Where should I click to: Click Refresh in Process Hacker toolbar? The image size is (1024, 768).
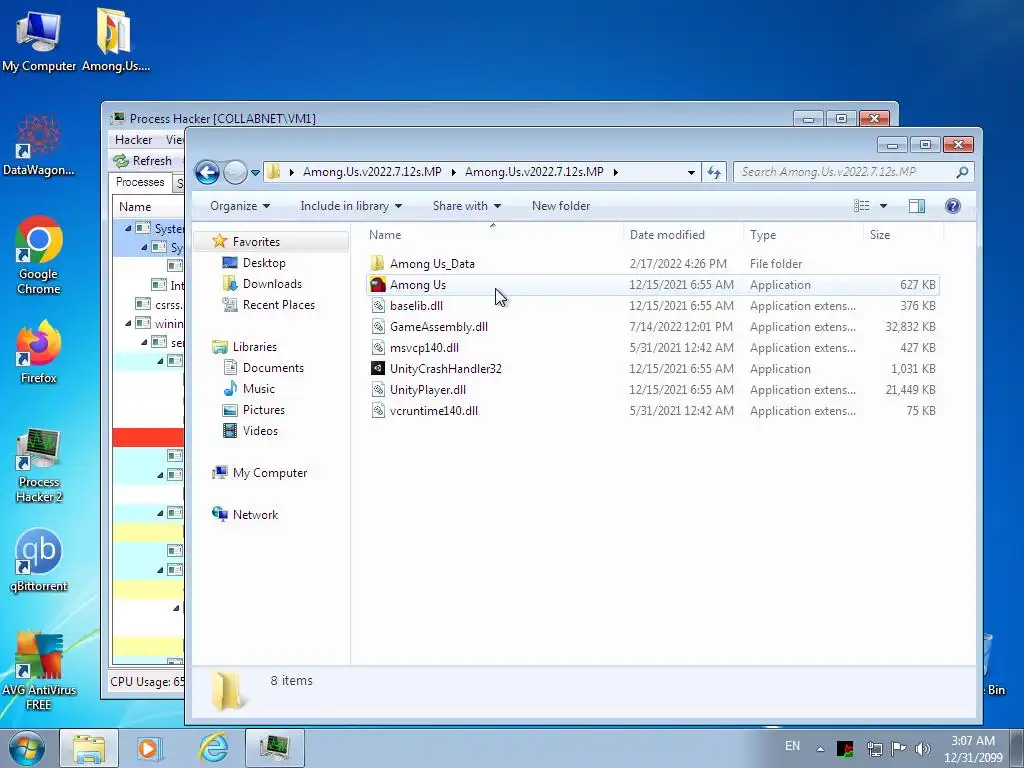(143, 161)
